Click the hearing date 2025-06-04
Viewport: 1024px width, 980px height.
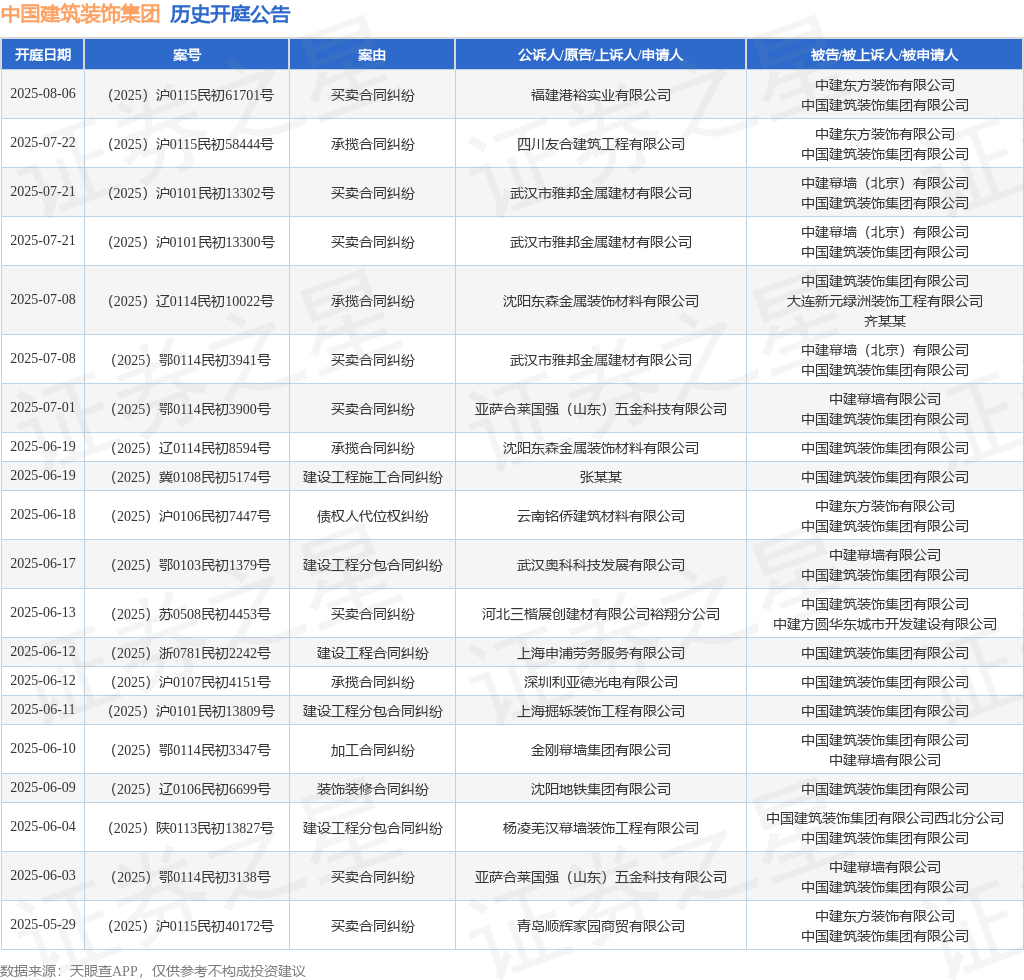pyautogui.click(x=43, y=827)
